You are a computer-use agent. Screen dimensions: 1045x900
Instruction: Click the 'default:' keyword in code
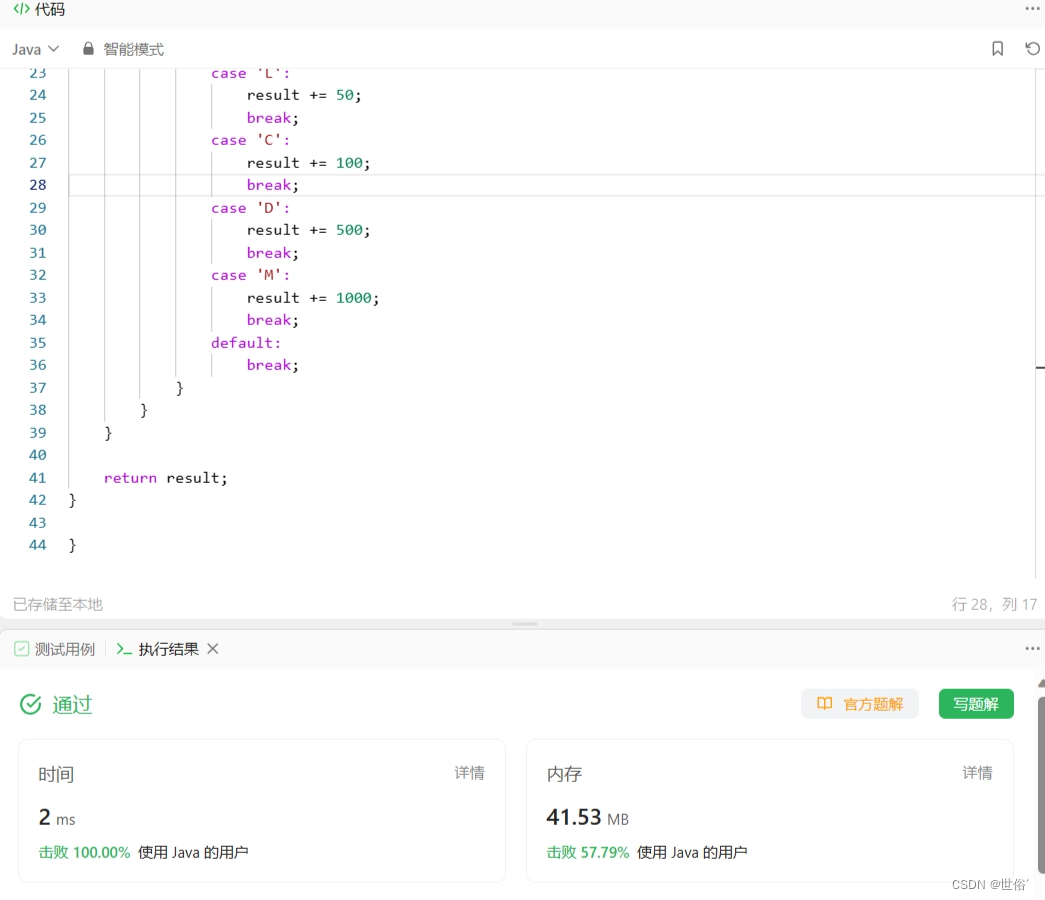[x=246, y=343]
